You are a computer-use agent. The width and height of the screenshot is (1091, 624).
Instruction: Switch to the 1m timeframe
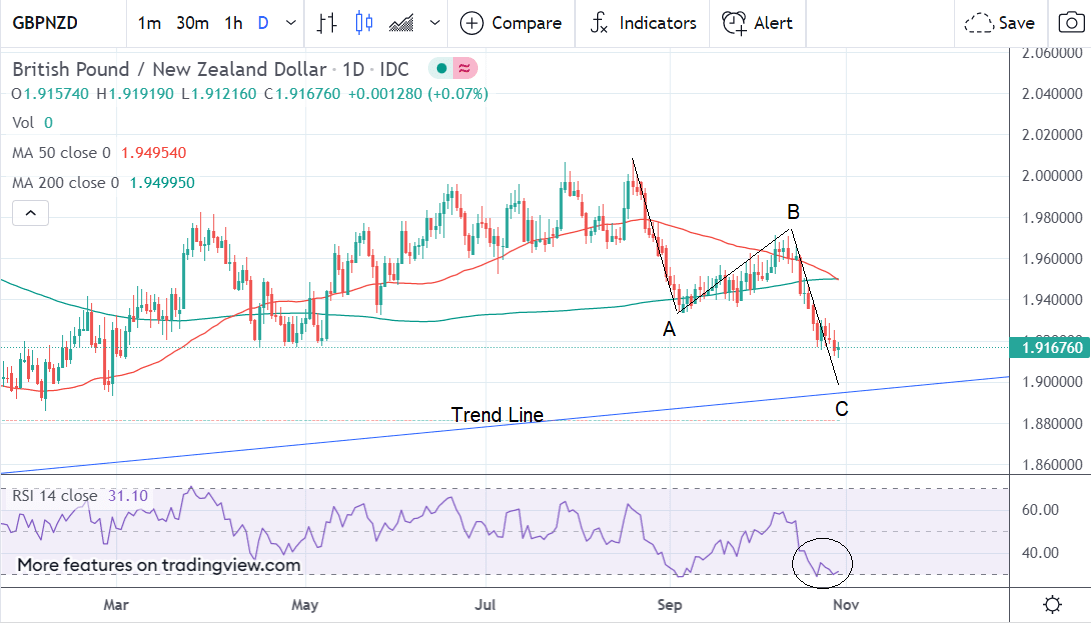point(149,23)
